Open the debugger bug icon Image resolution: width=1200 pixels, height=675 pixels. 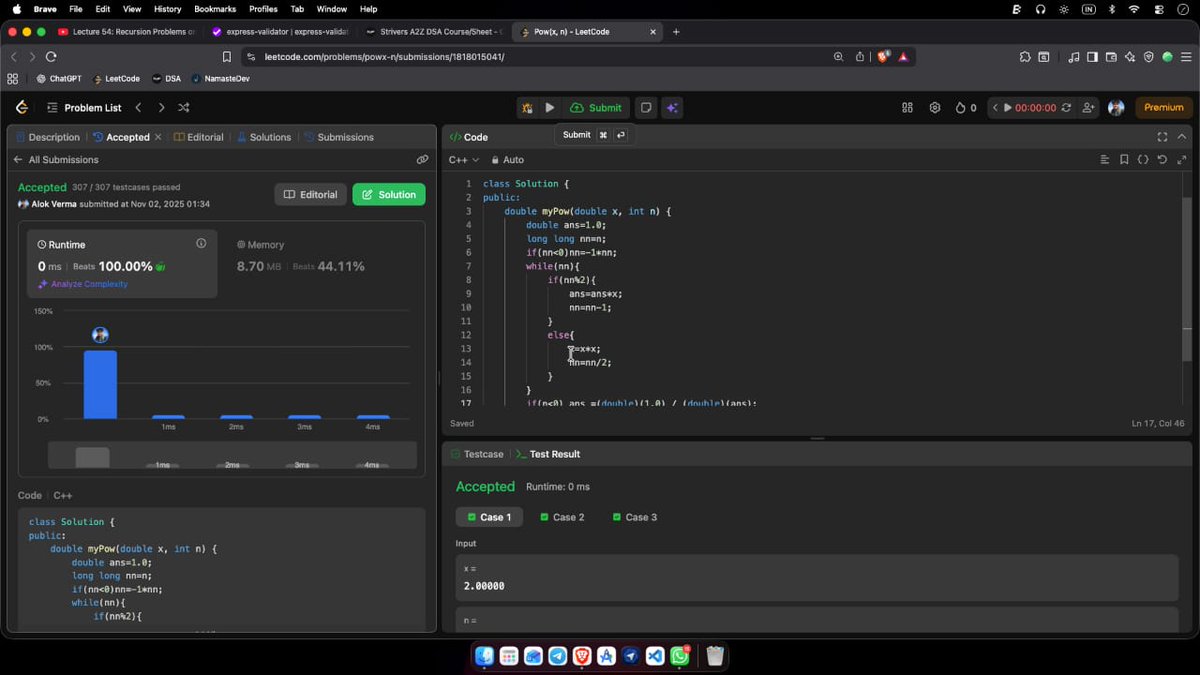coord(527,108)
